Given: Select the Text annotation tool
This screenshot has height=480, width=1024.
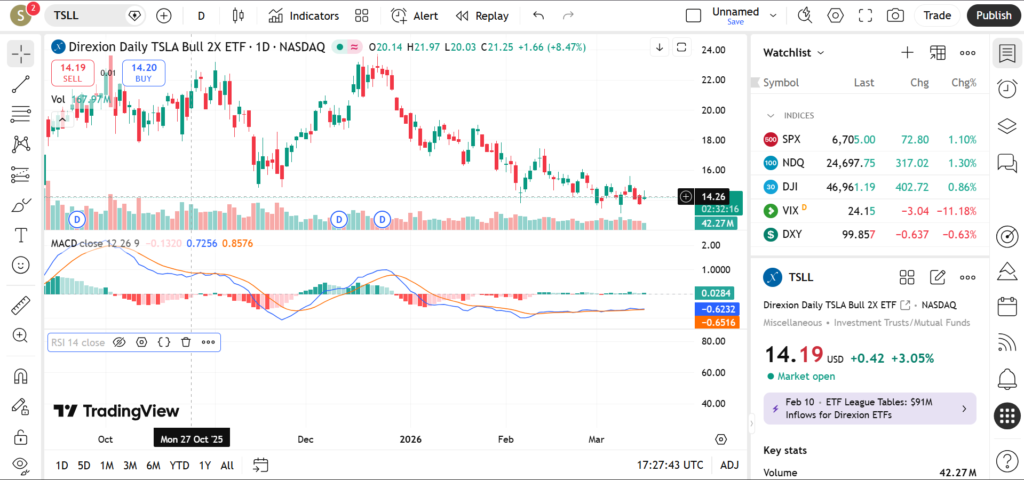Looking at the screenshot, I should 21,235.
